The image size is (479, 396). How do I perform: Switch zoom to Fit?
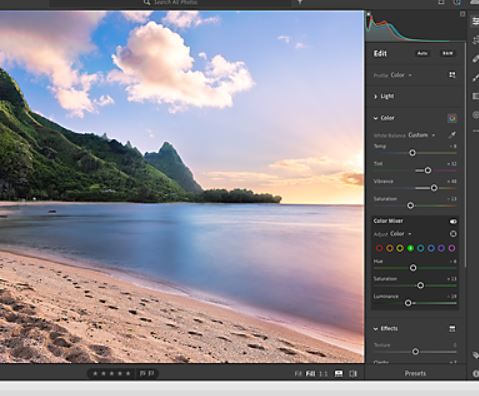pos(298,374)
